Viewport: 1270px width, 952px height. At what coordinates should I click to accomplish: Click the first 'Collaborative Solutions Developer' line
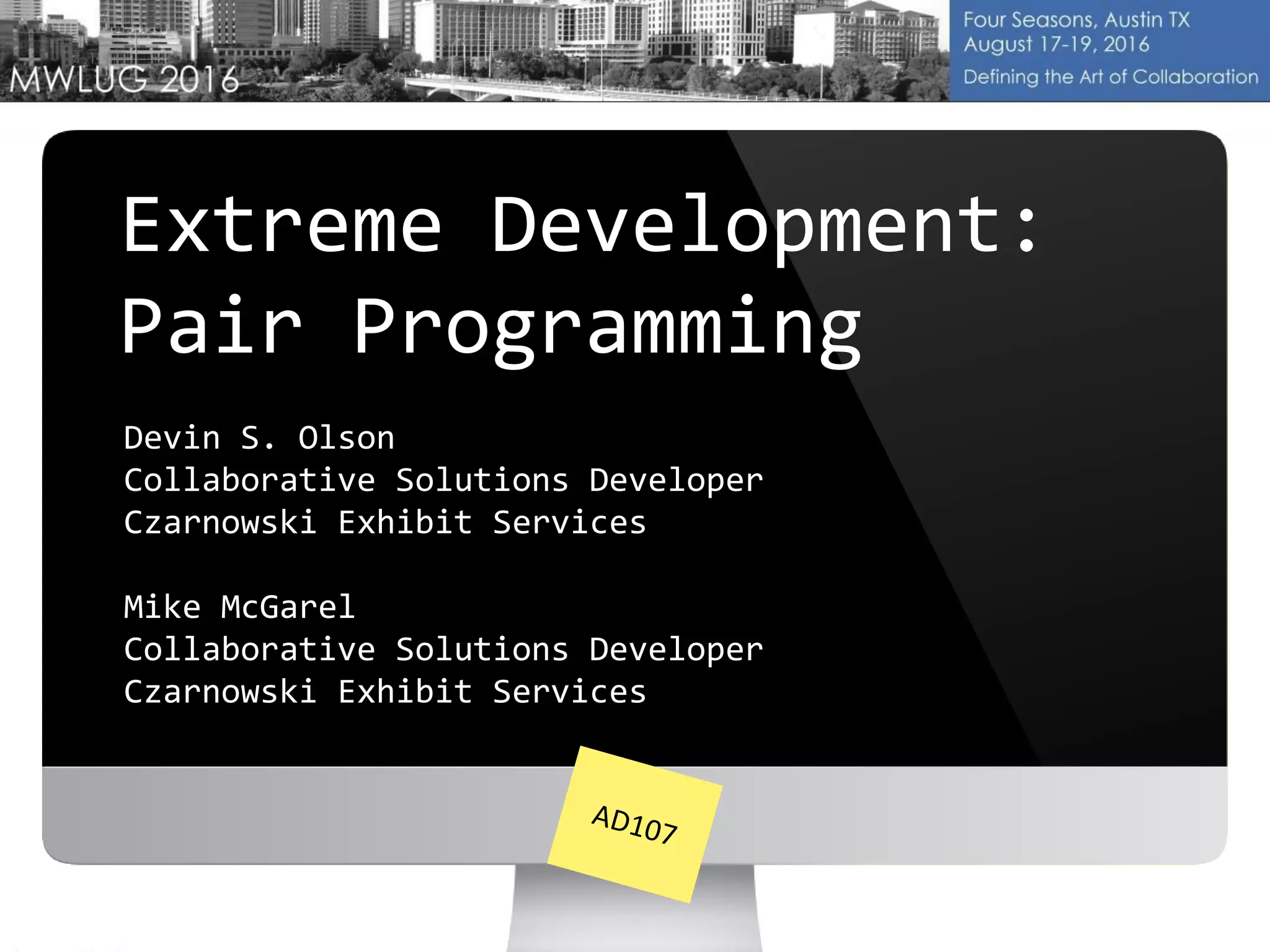(x=443, y=480)
